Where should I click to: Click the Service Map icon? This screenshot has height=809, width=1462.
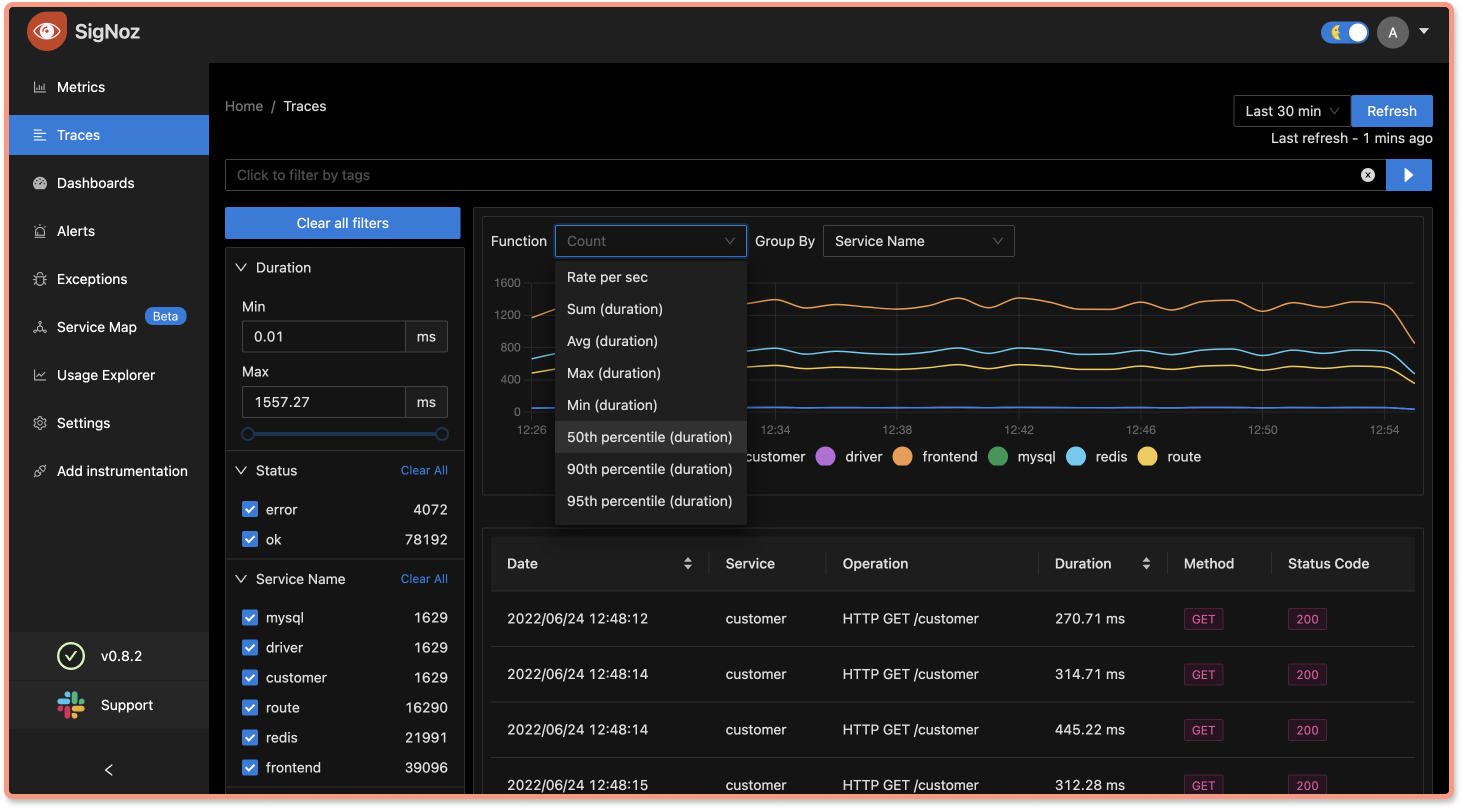(x=40, y=327)
